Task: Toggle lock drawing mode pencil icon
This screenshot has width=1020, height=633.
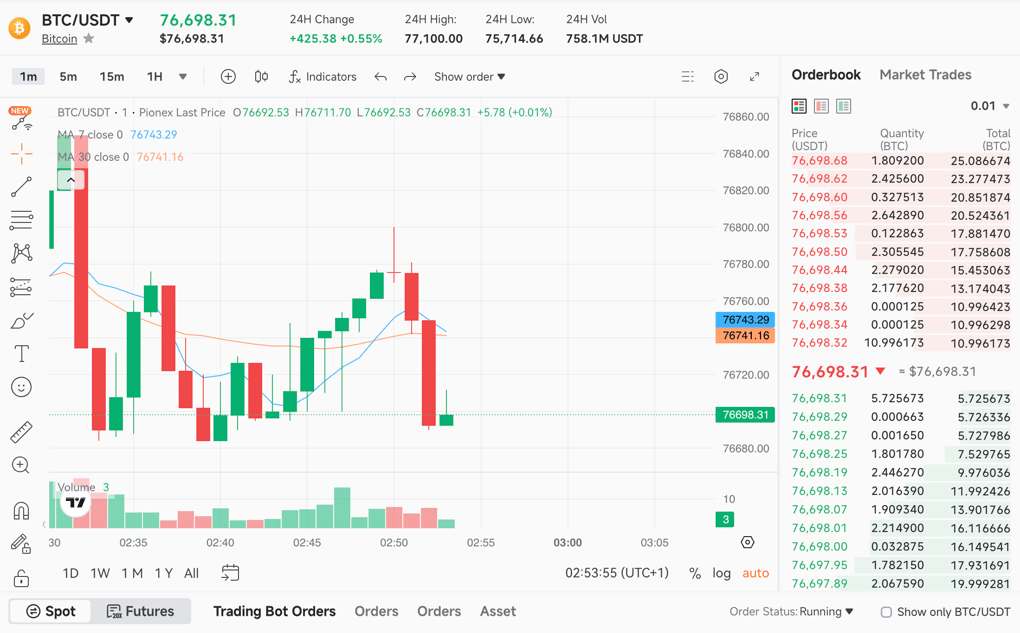Action: coord(21,544)
